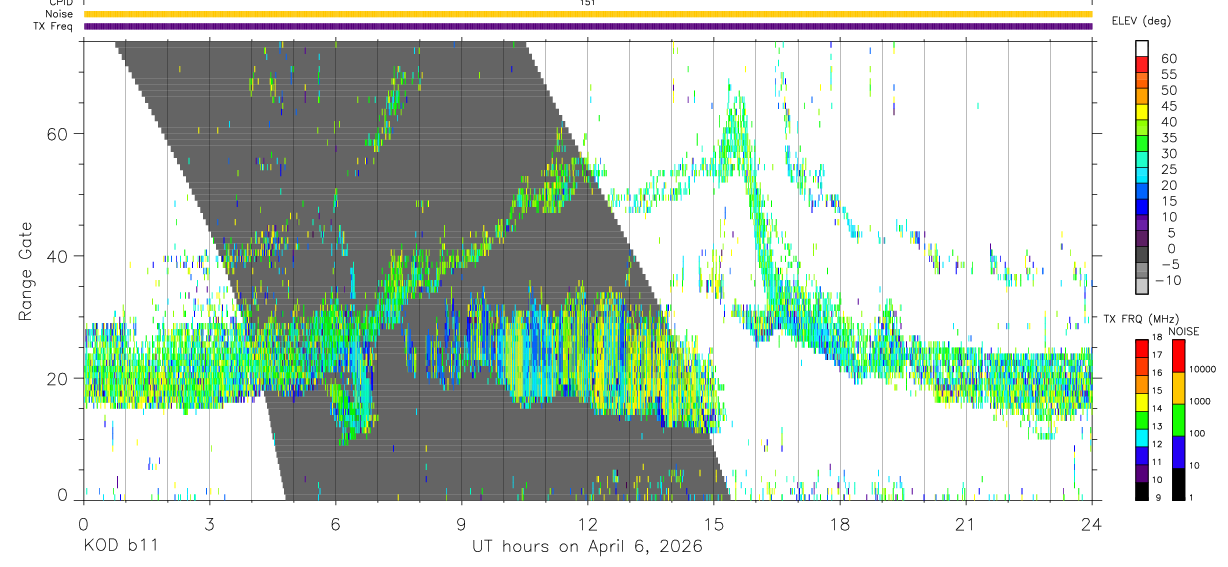Click the yellow Noise strip above the plot
1228x567 pixels.
588,14
